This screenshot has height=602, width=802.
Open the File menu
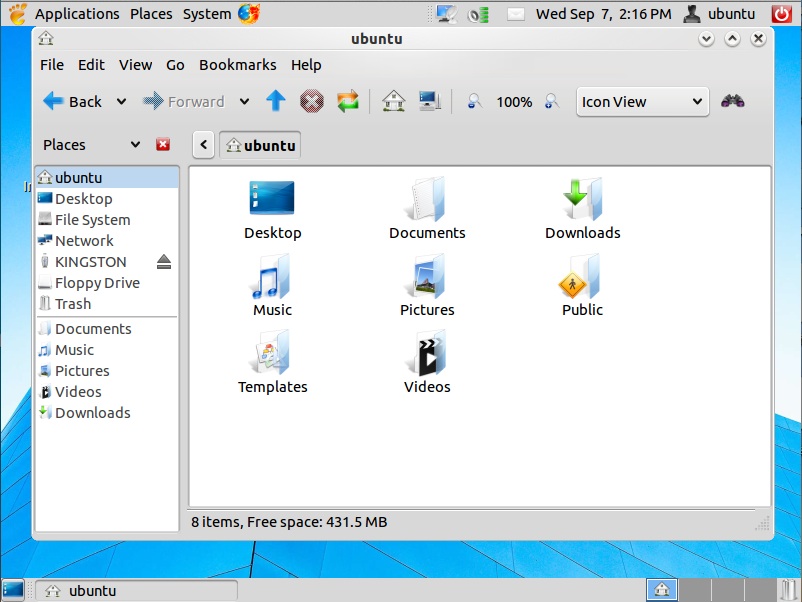(x=52, y=65)
